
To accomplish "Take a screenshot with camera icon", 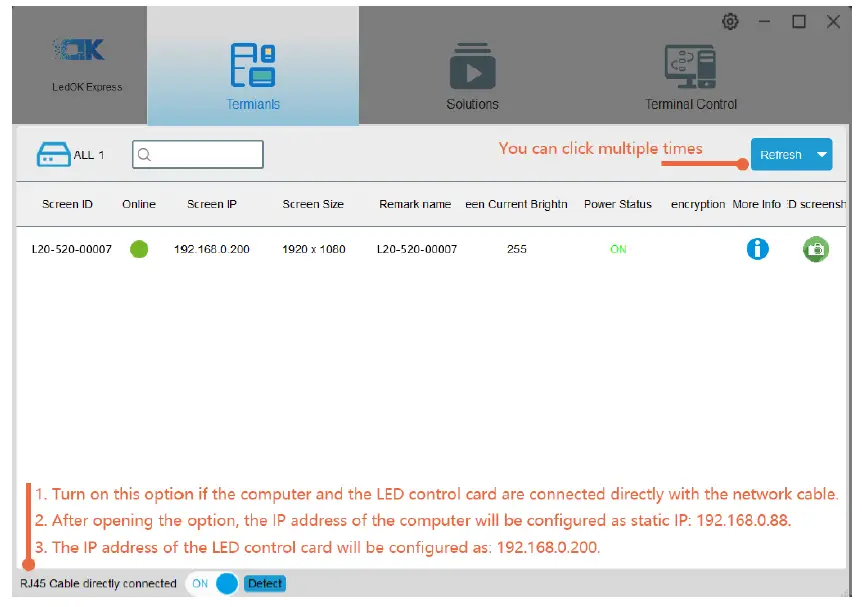I will [816, 249].
